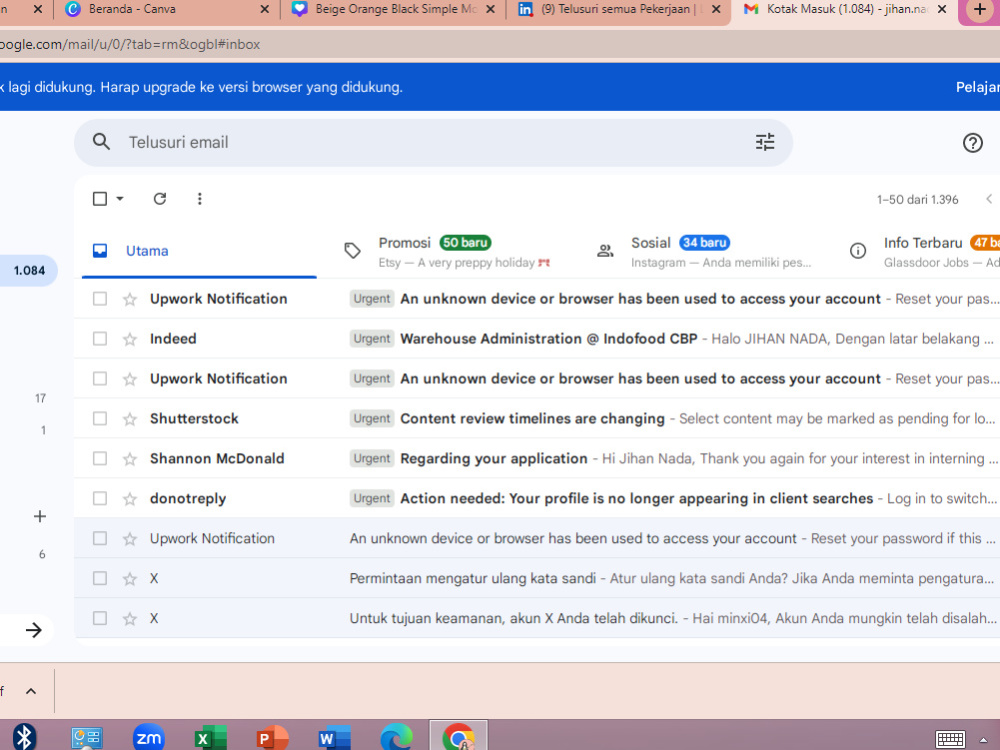Star the X password reset email
The image size is (1000, 750).
coord(130,578)
